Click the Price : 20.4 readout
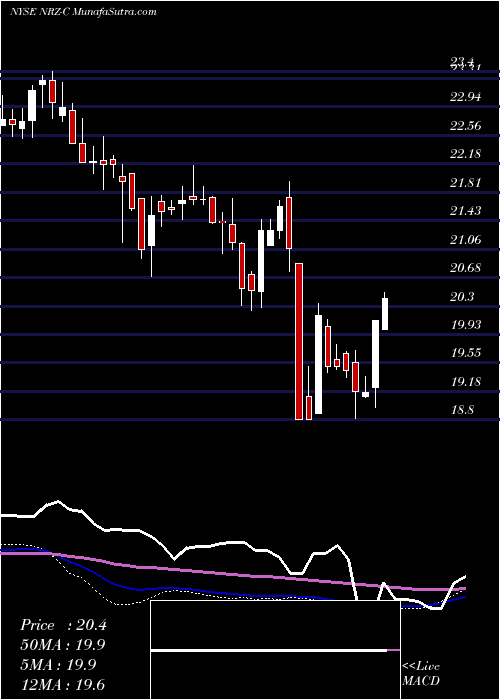This screenshot has width=500, height=700. pos(63,625)
